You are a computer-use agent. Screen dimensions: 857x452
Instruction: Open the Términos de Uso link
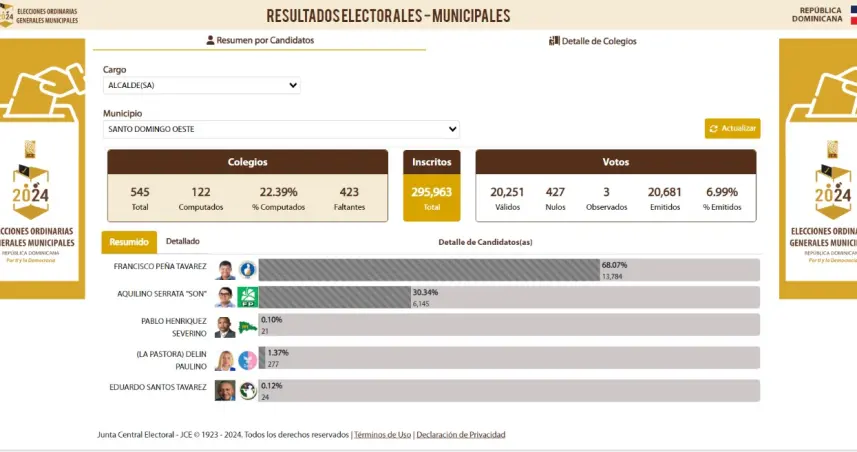pyautogui.click(x=382, y=435)
